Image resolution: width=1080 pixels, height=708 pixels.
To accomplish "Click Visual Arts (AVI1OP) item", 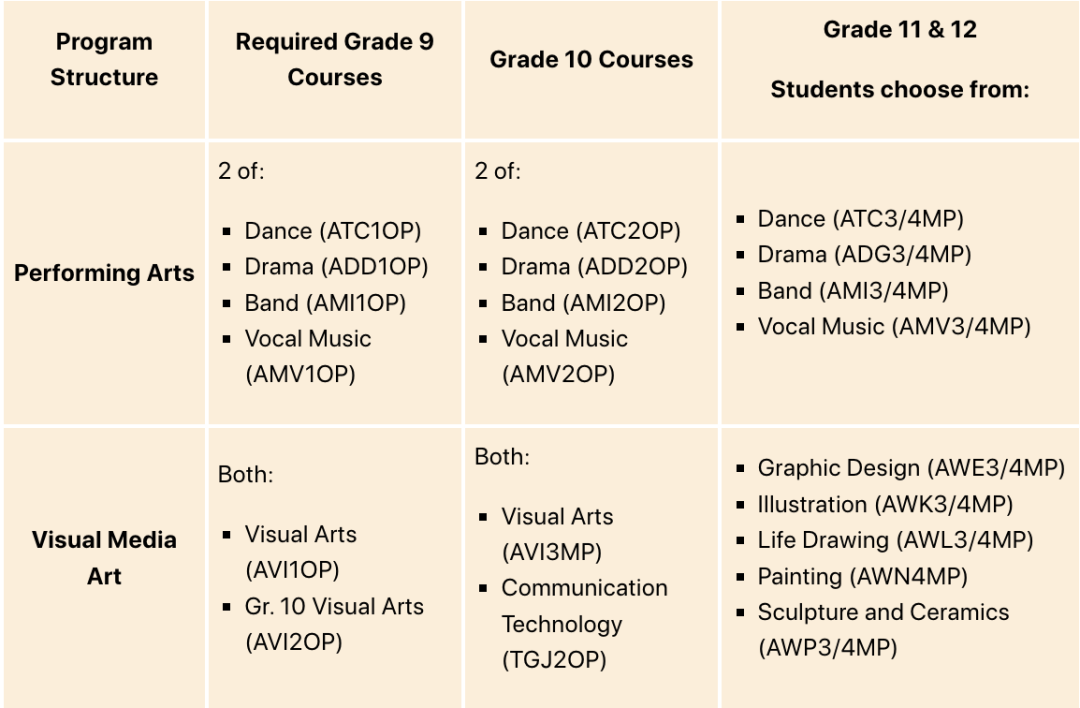I will point(300,552).
